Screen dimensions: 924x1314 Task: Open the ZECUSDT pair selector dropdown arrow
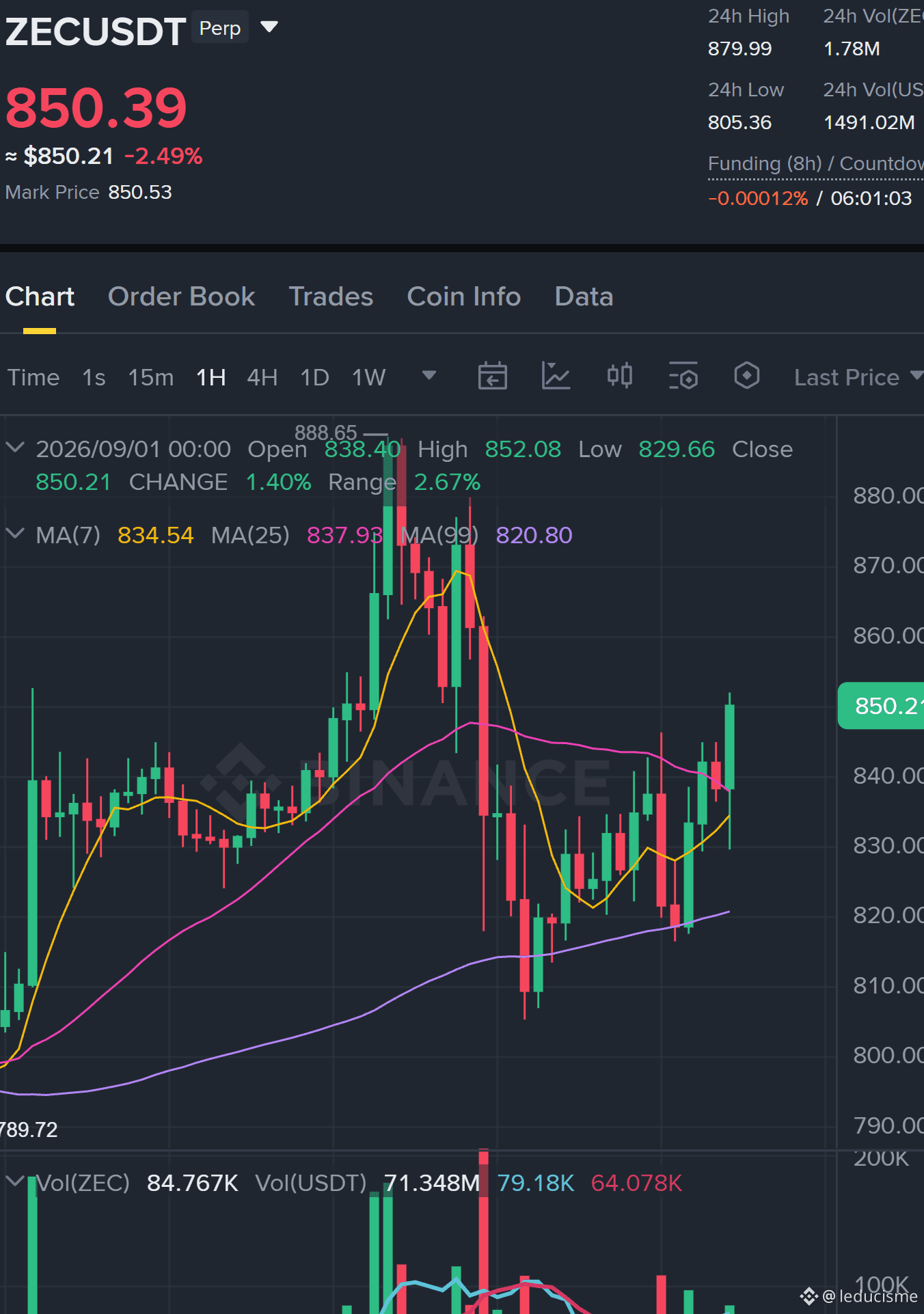[269, 27]
